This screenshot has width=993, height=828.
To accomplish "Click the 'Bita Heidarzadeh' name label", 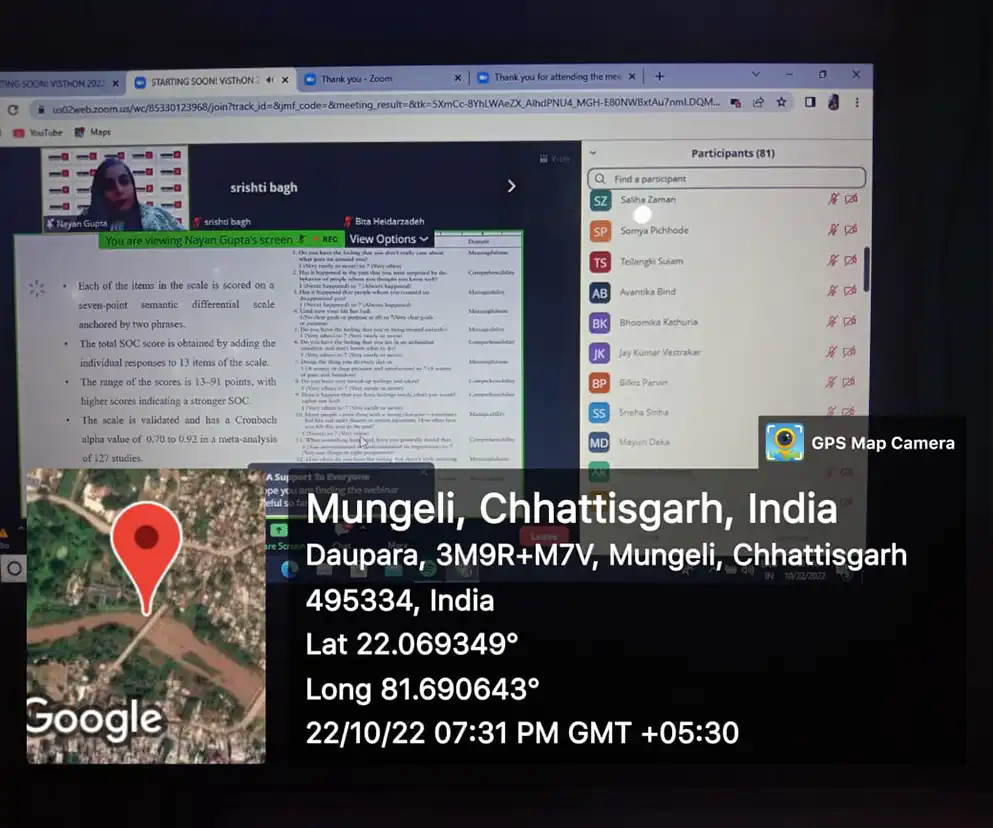I will click(x=389, y=221).
